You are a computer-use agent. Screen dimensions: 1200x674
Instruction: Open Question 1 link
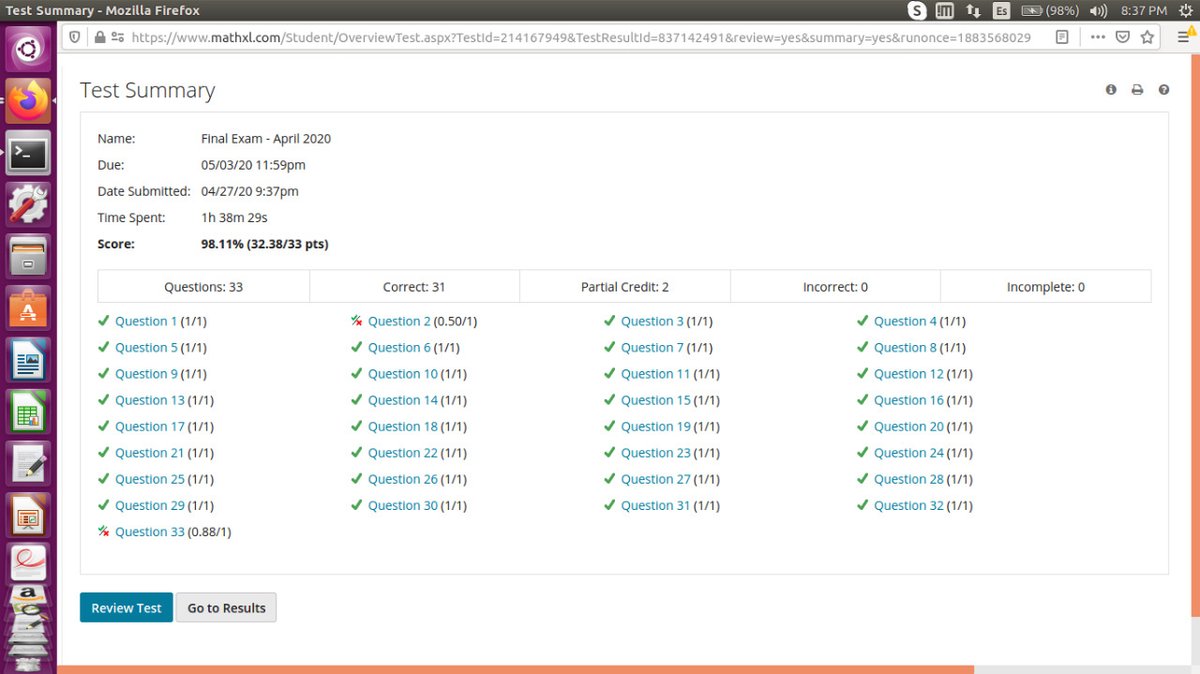point(146,321)
